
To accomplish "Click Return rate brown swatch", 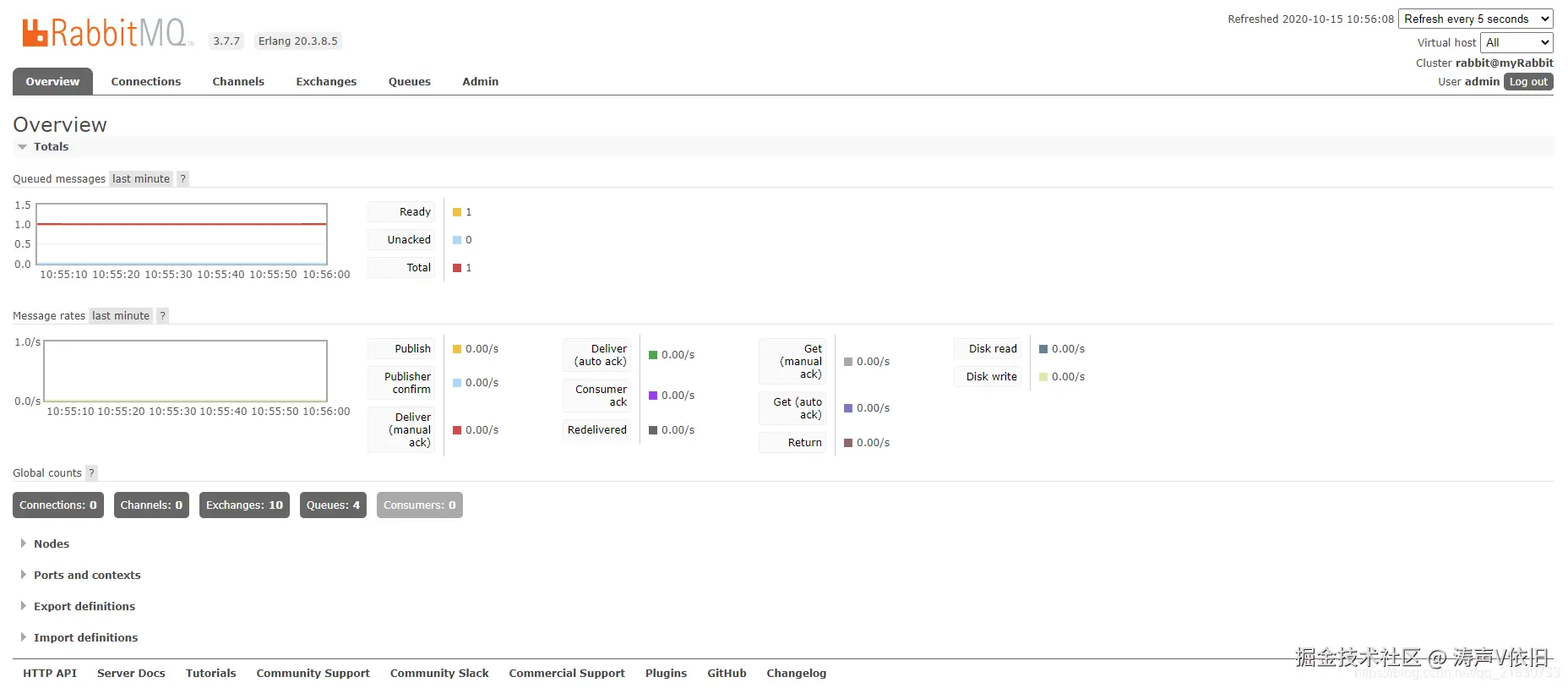I will coord(848,443).
